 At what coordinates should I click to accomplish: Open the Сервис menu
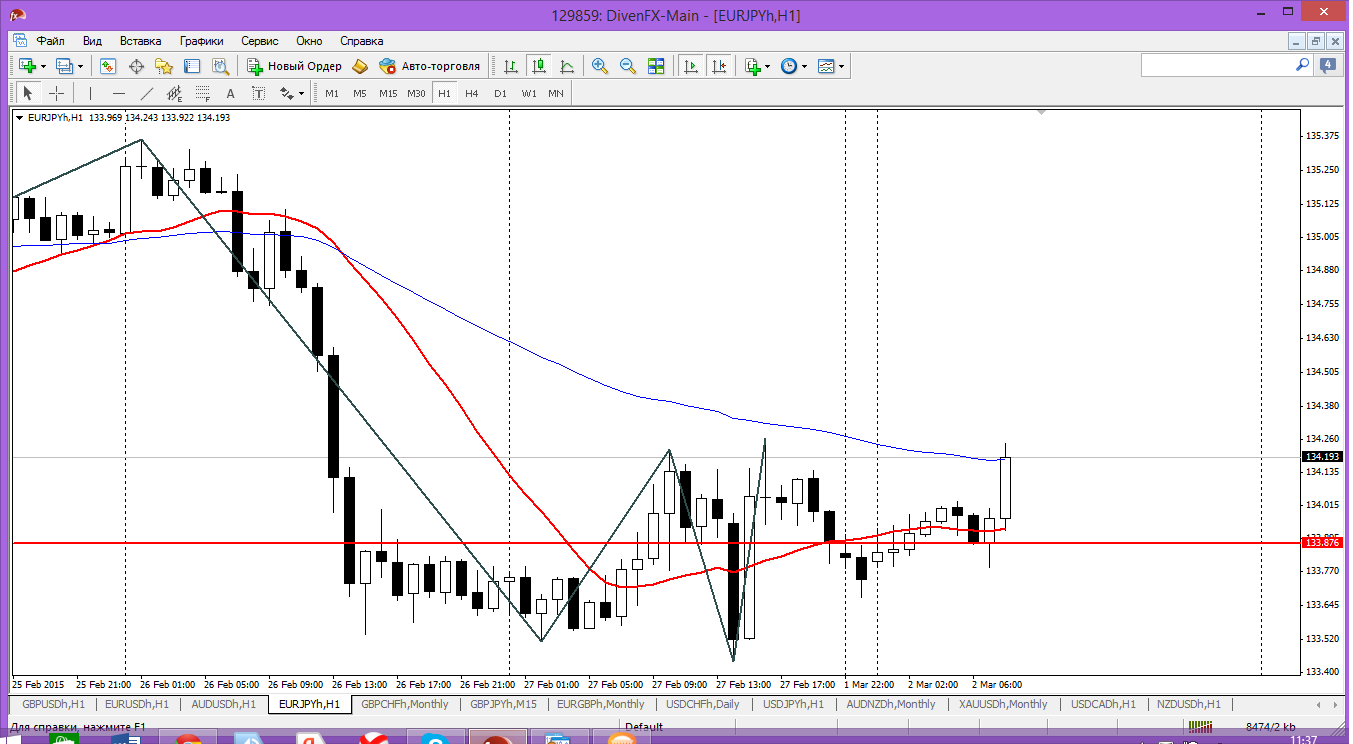[260, 41]
